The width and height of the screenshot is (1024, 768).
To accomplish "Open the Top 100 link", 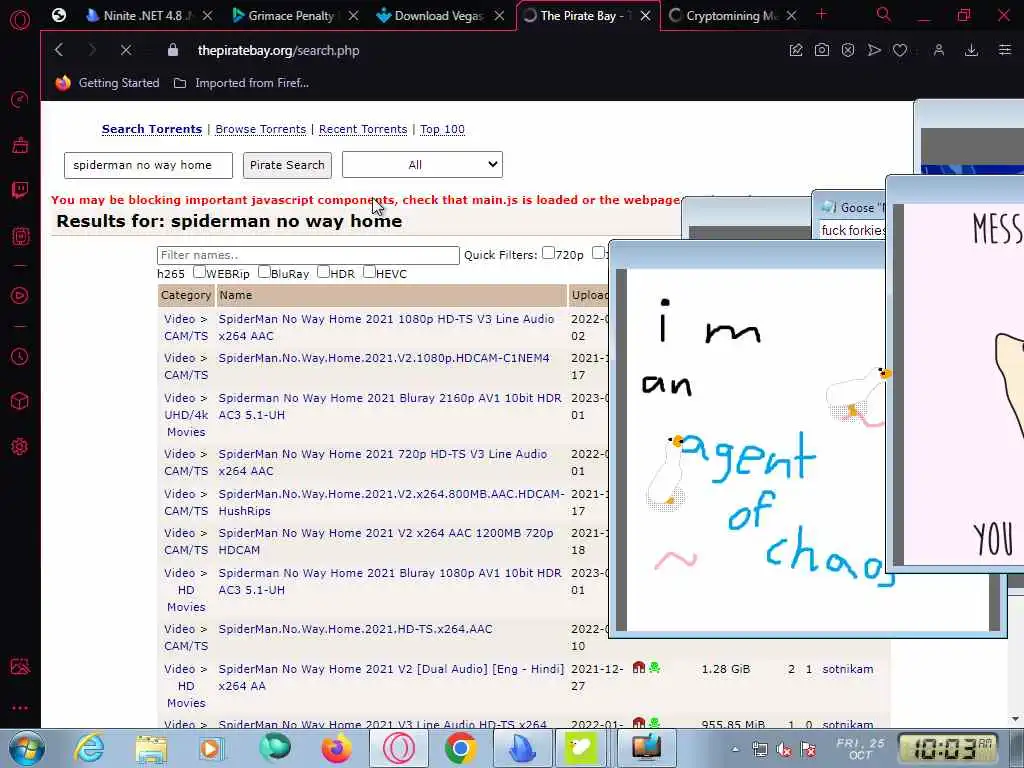I will (442, 129).
